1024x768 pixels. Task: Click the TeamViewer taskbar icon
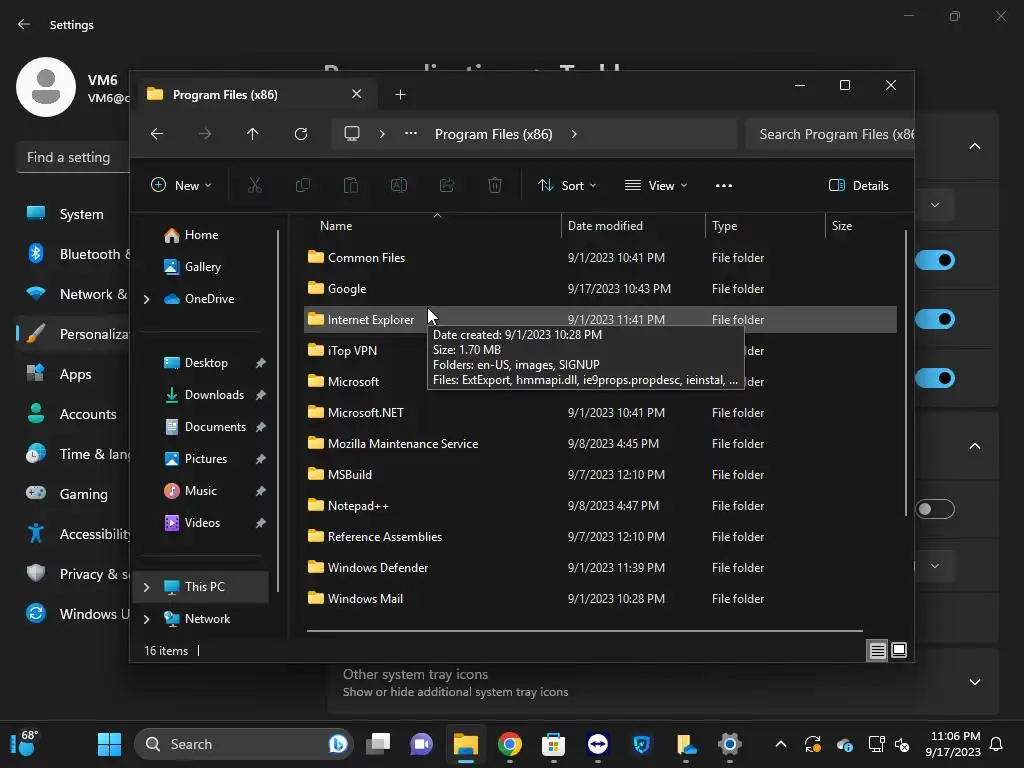[598, 744]
